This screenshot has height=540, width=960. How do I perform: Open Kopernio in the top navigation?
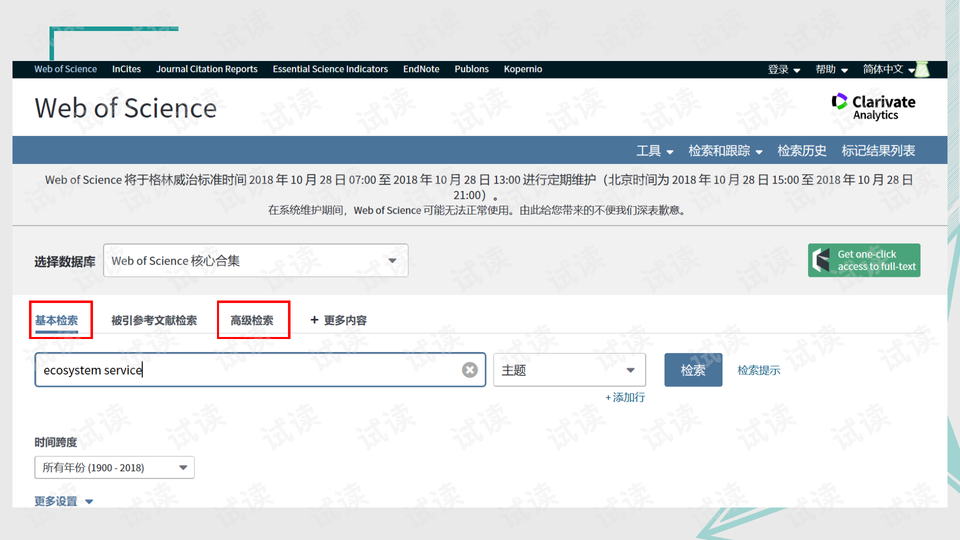[523, 69]
